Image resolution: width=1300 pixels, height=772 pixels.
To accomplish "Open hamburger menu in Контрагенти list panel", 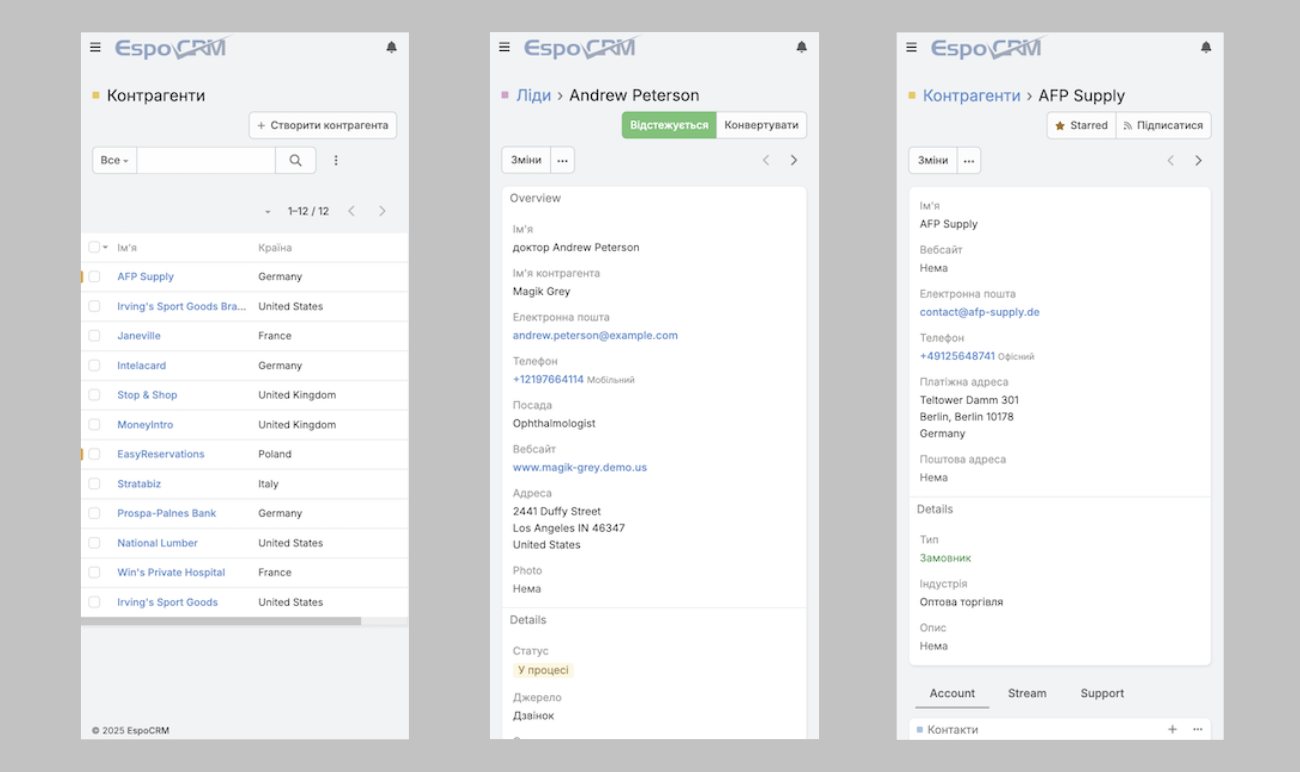I will (x=95, y=47).
